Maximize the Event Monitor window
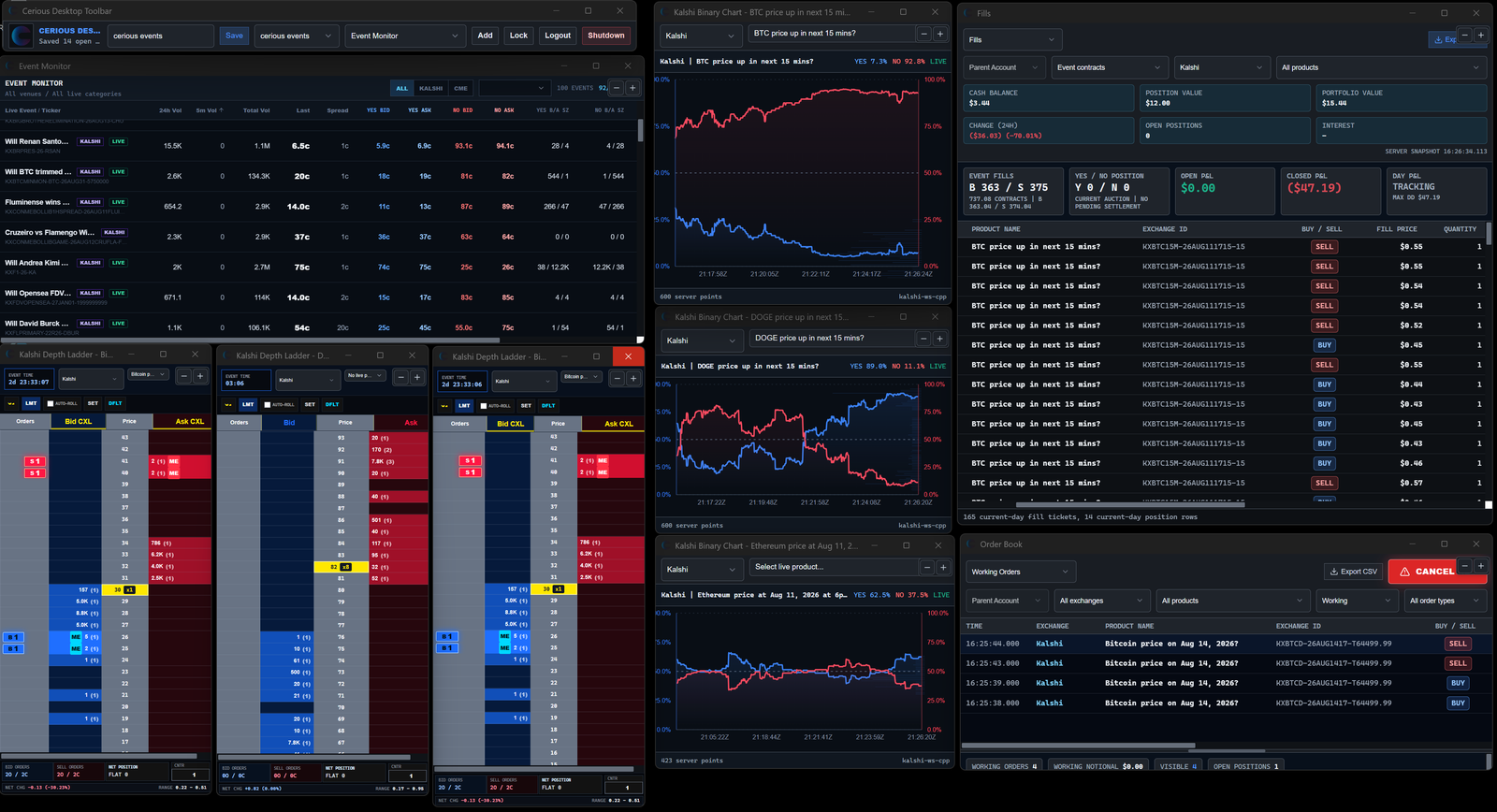The image size is (1497, 812). click(x=596, y=65)
